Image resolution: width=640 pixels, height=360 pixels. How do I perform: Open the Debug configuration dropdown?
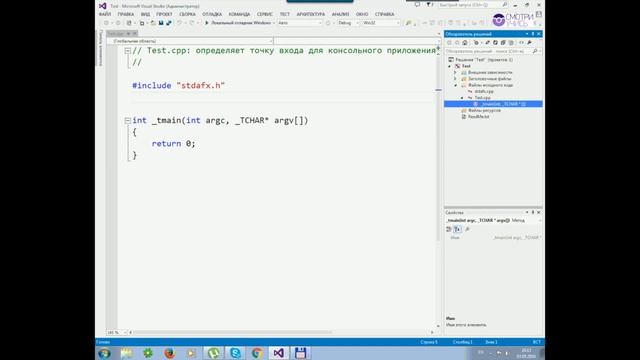click(x=348, y=23)
